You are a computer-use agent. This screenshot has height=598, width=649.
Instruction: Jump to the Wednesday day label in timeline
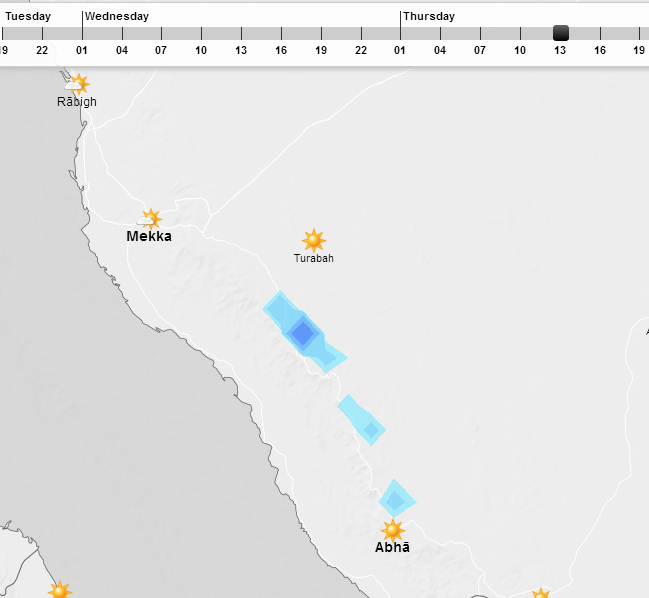[x=117, y=17]
